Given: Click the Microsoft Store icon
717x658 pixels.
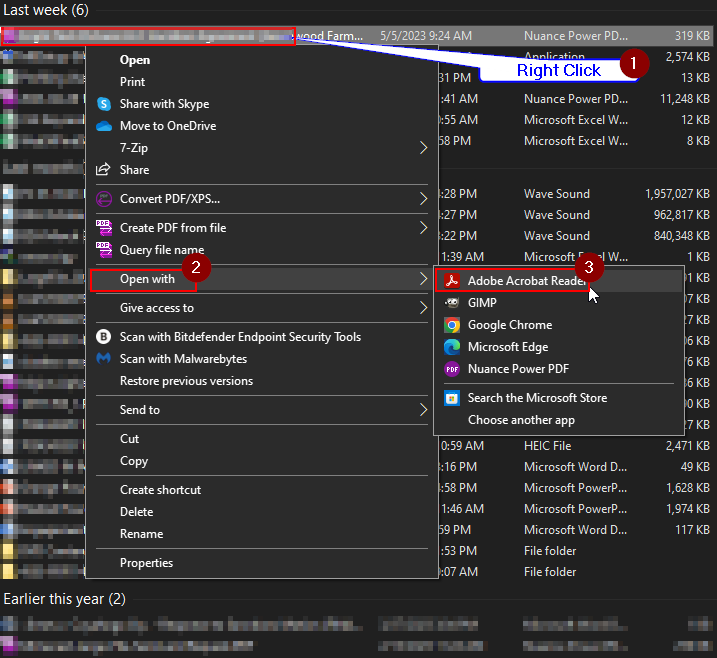Looking at the screenshot, I should (452, 398).
